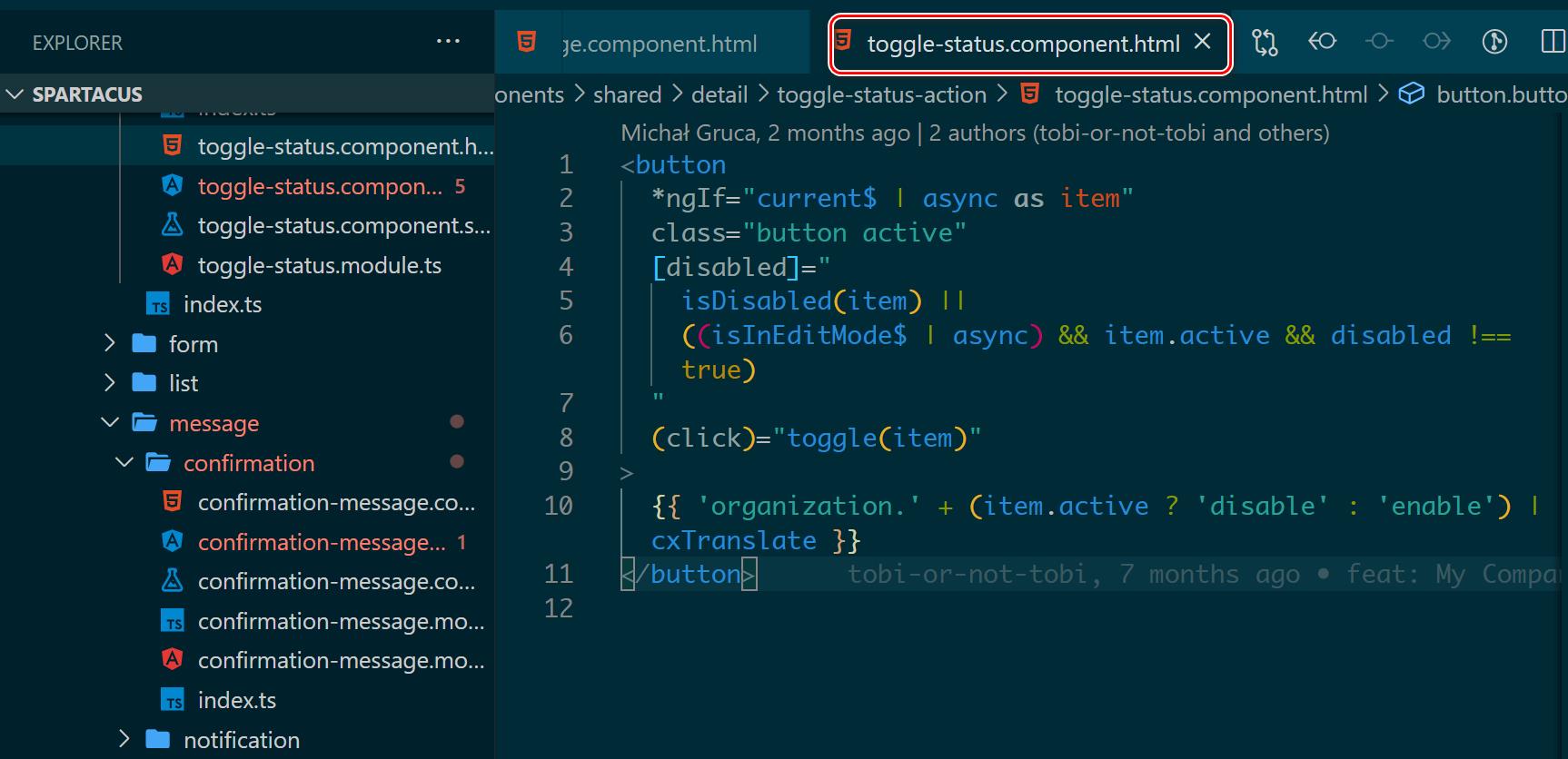Click the open message folder icon
Viewport: 1568px width, 759px height.
[144, 422]
